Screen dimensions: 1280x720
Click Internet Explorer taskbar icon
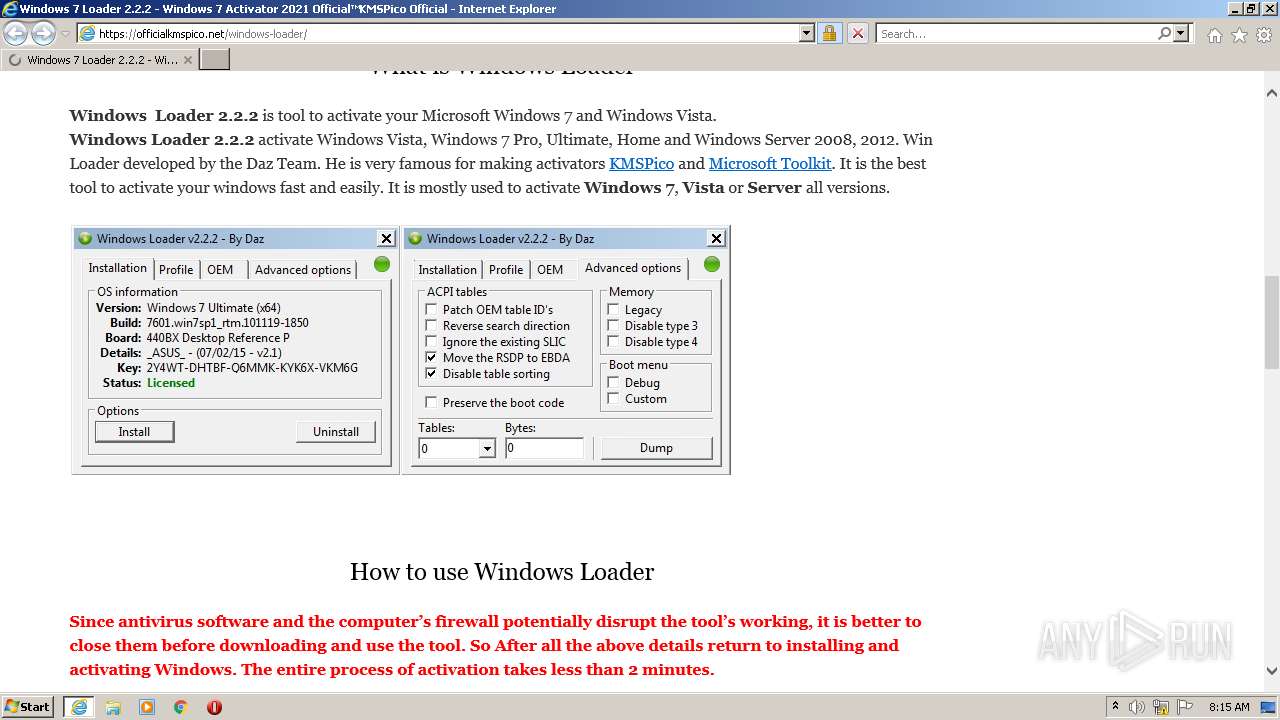(79, 707)
